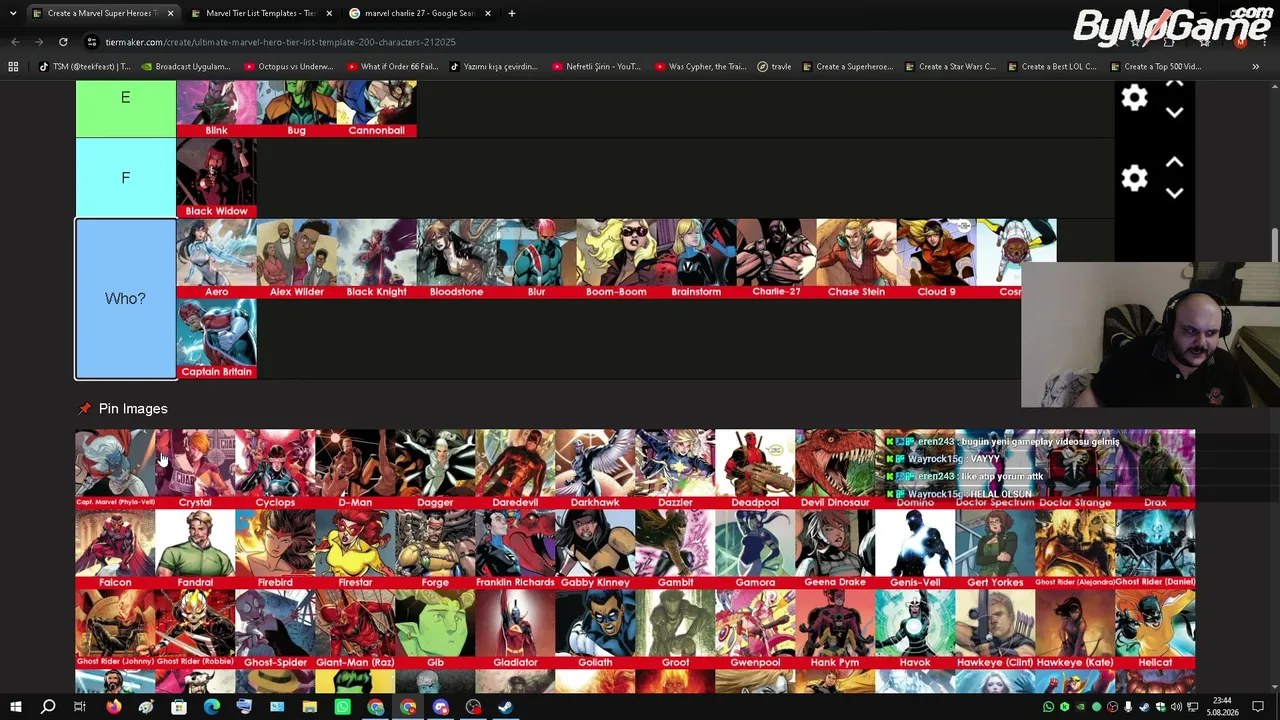Image resolution: width=1280 pixels, height=720 pixels.
Task: Pick the Devil Dinosaur image from the pool
Action: [835, 469]
